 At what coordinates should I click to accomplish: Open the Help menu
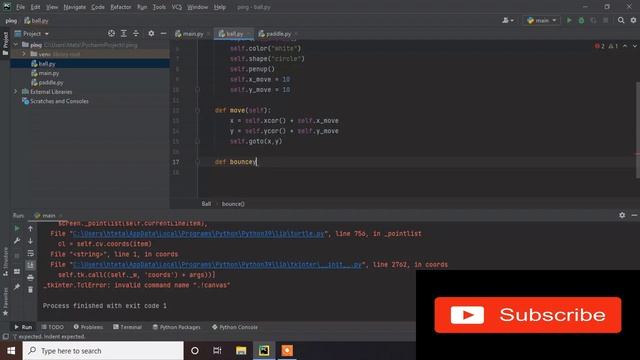click(x=220, y=7)
